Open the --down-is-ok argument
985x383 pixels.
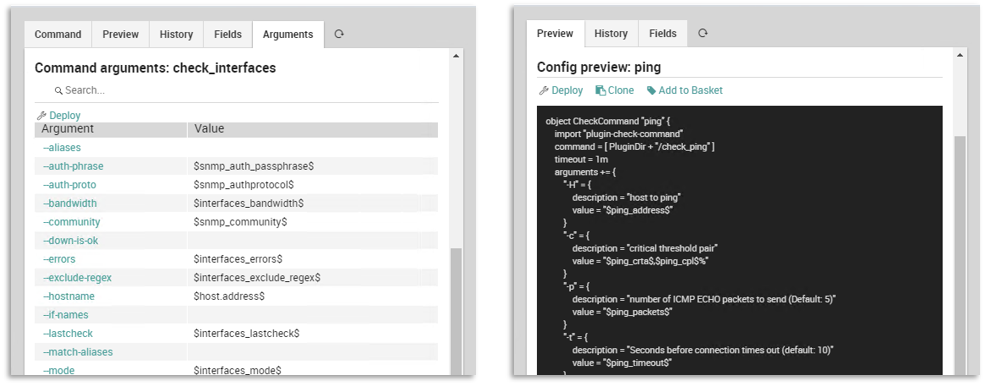point(70,240)
